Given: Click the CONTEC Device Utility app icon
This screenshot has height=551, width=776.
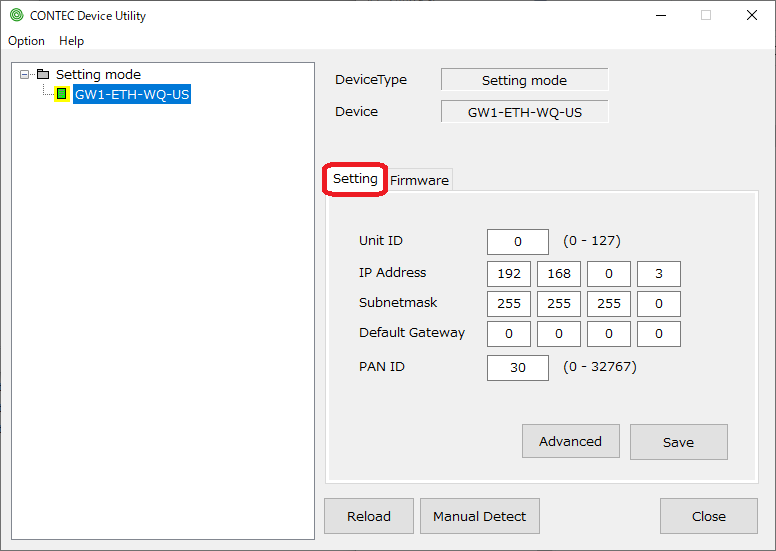Looking at the screenshot, I should [16, 15].
